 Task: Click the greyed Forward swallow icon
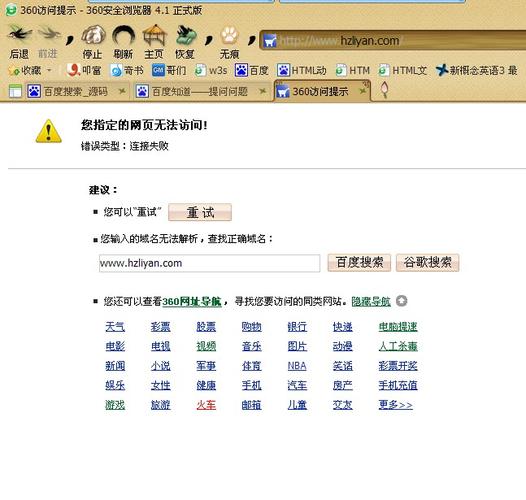coord(49,34)
